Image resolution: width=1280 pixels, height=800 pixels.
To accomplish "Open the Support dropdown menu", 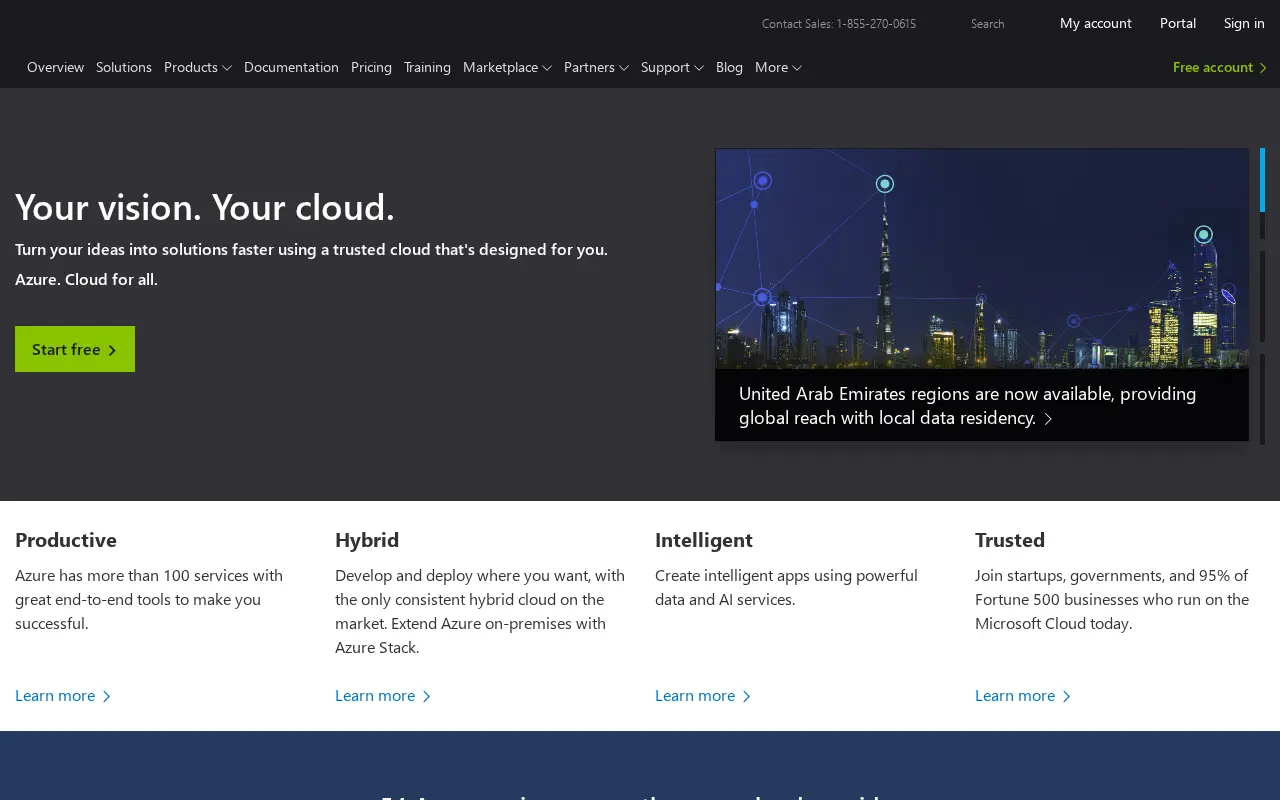I will coord(672,67).
